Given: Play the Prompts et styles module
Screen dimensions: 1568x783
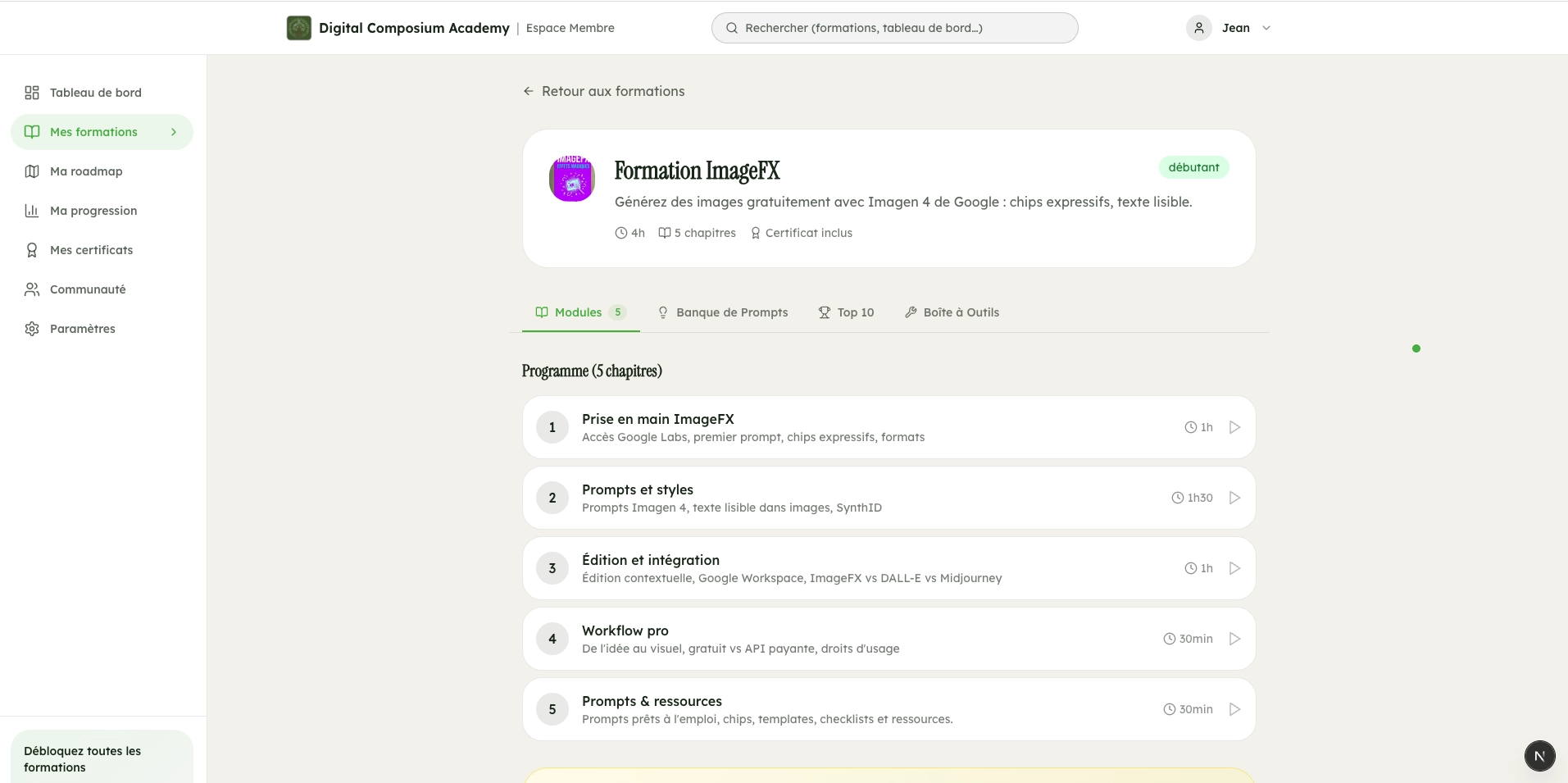Looking at the screenshot, I should 1234,497.
